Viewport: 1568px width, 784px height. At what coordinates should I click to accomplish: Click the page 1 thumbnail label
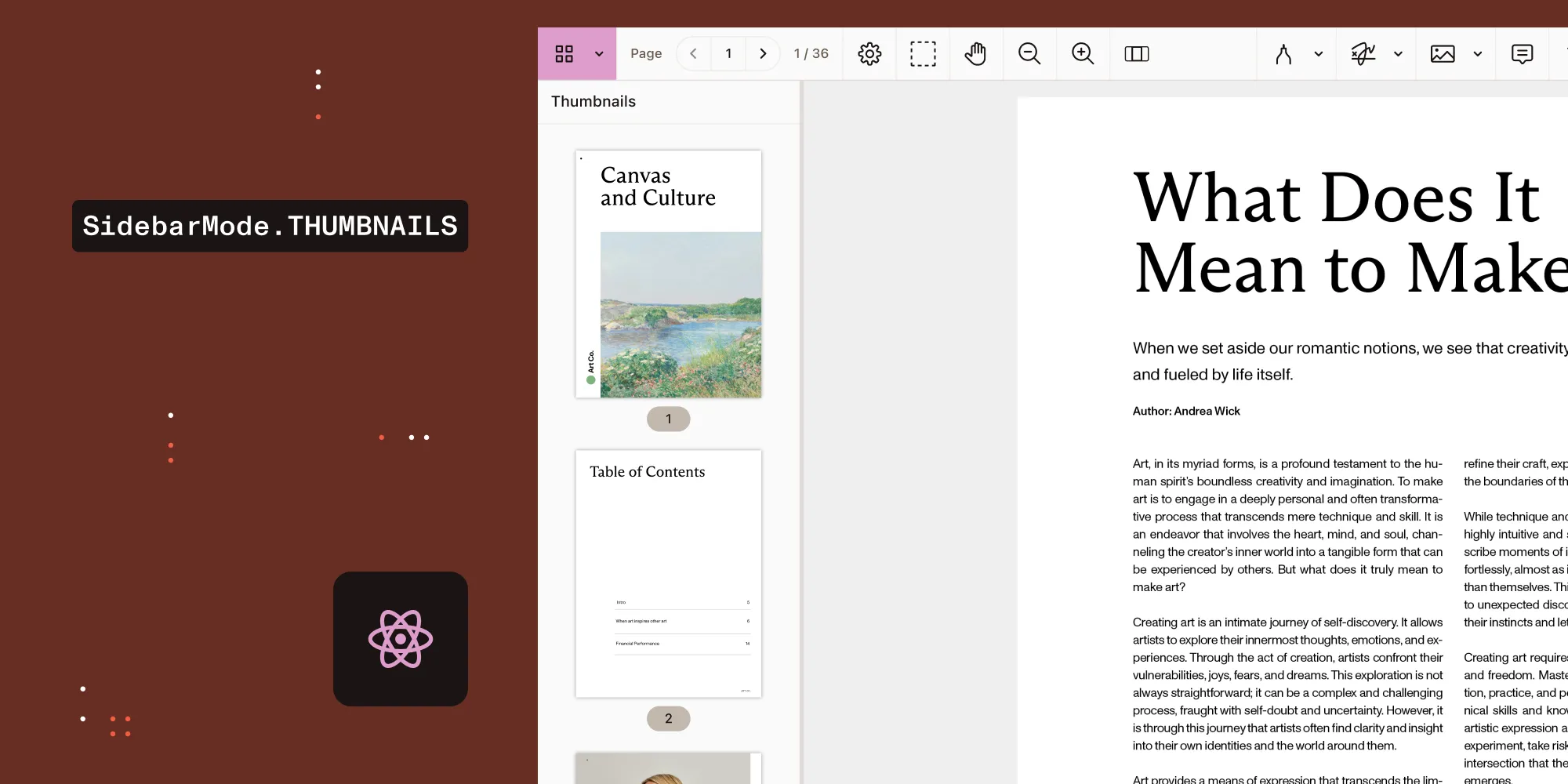(669, 419)
